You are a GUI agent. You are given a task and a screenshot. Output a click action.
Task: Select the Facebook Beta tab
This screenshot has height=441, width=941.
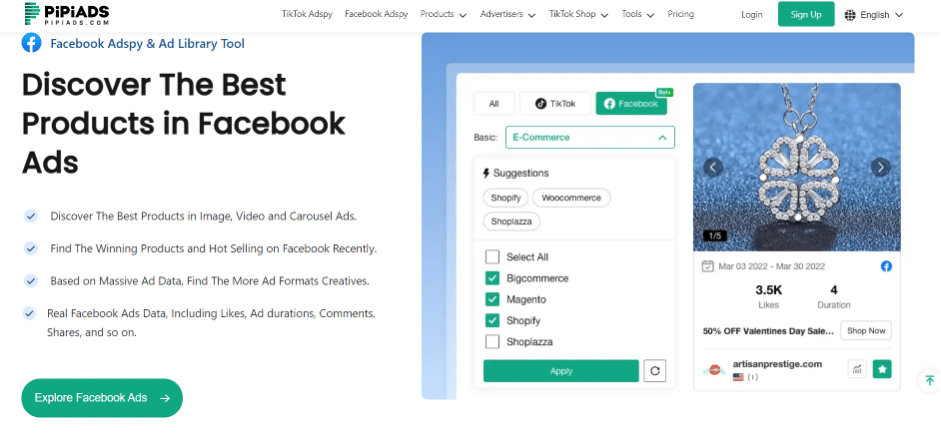631,103
